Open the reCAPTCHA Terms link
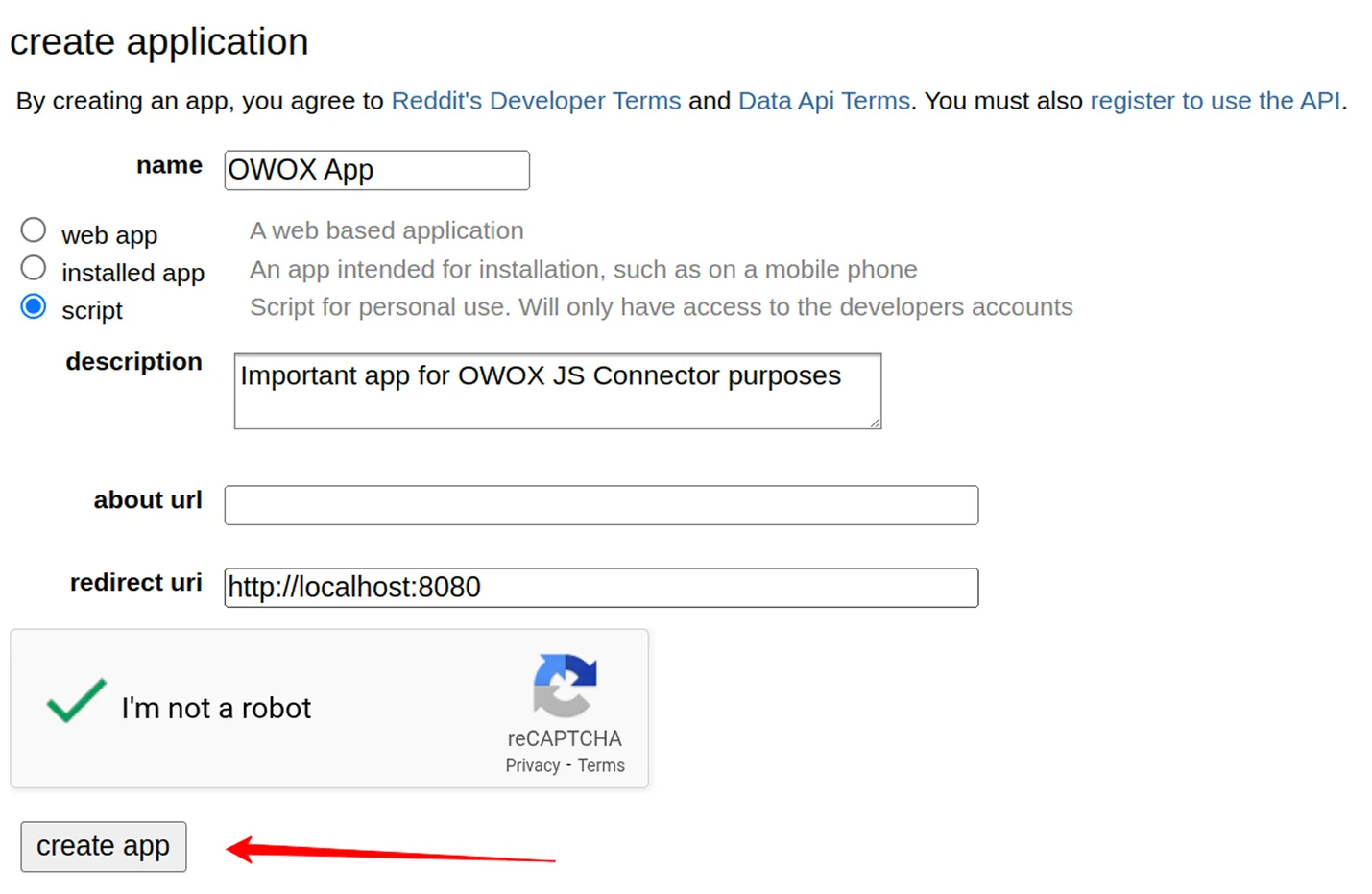Viewport: 1372px width, 894px height. coord(601,765)
